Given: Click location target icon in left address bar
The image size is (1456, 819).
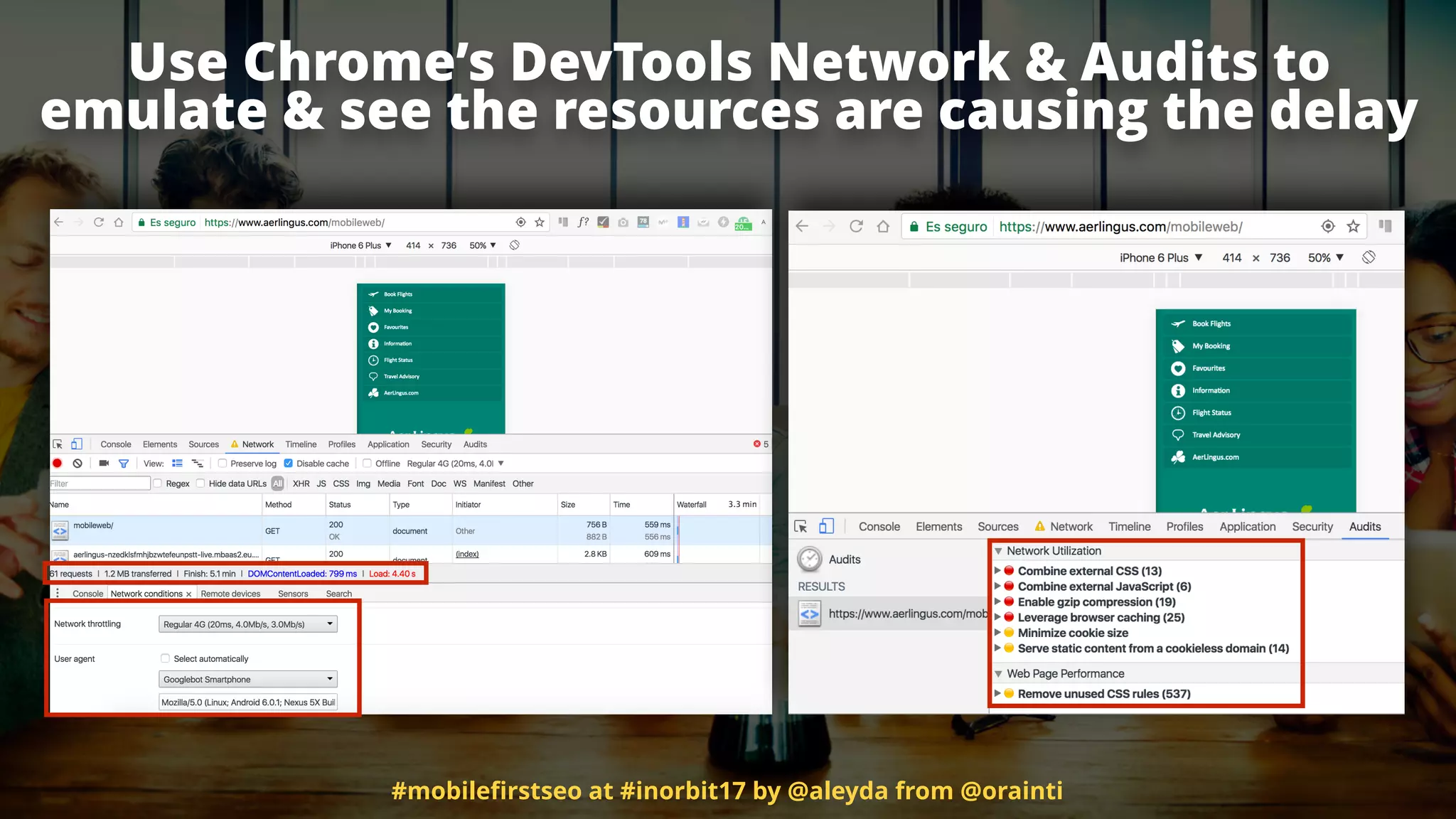Looking at the screenshot, I should pos(521,223).
